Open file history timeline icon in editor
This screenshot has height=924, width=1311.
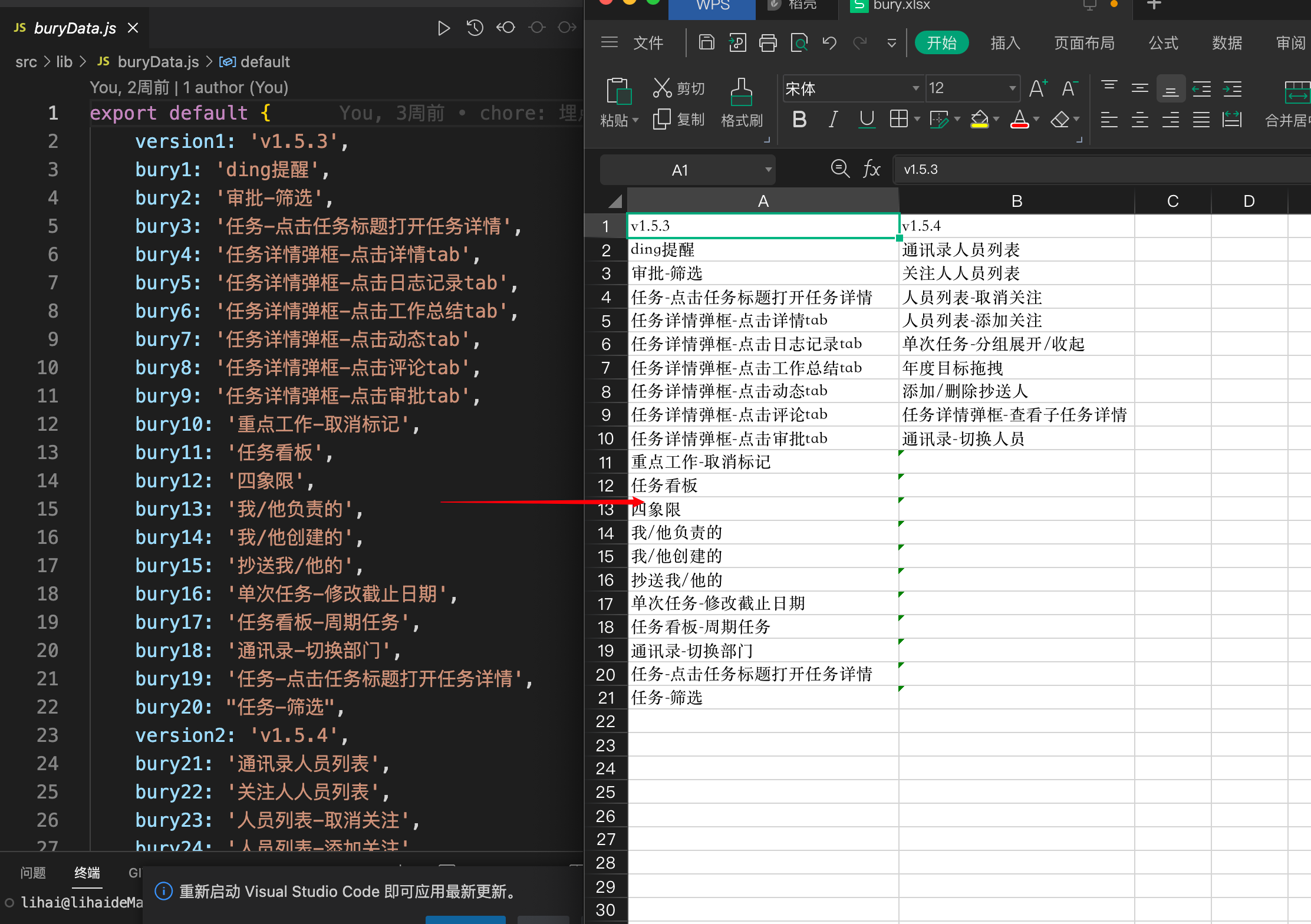[x=475, y=28]
